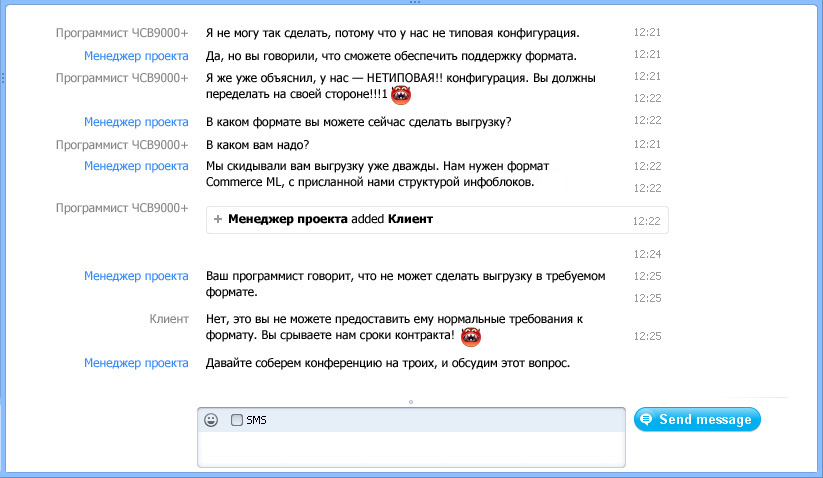This screenshot has height=478, width=823.
Task: Click the angry emoticon in Клиент's message
Action: [x=470, y=336]
